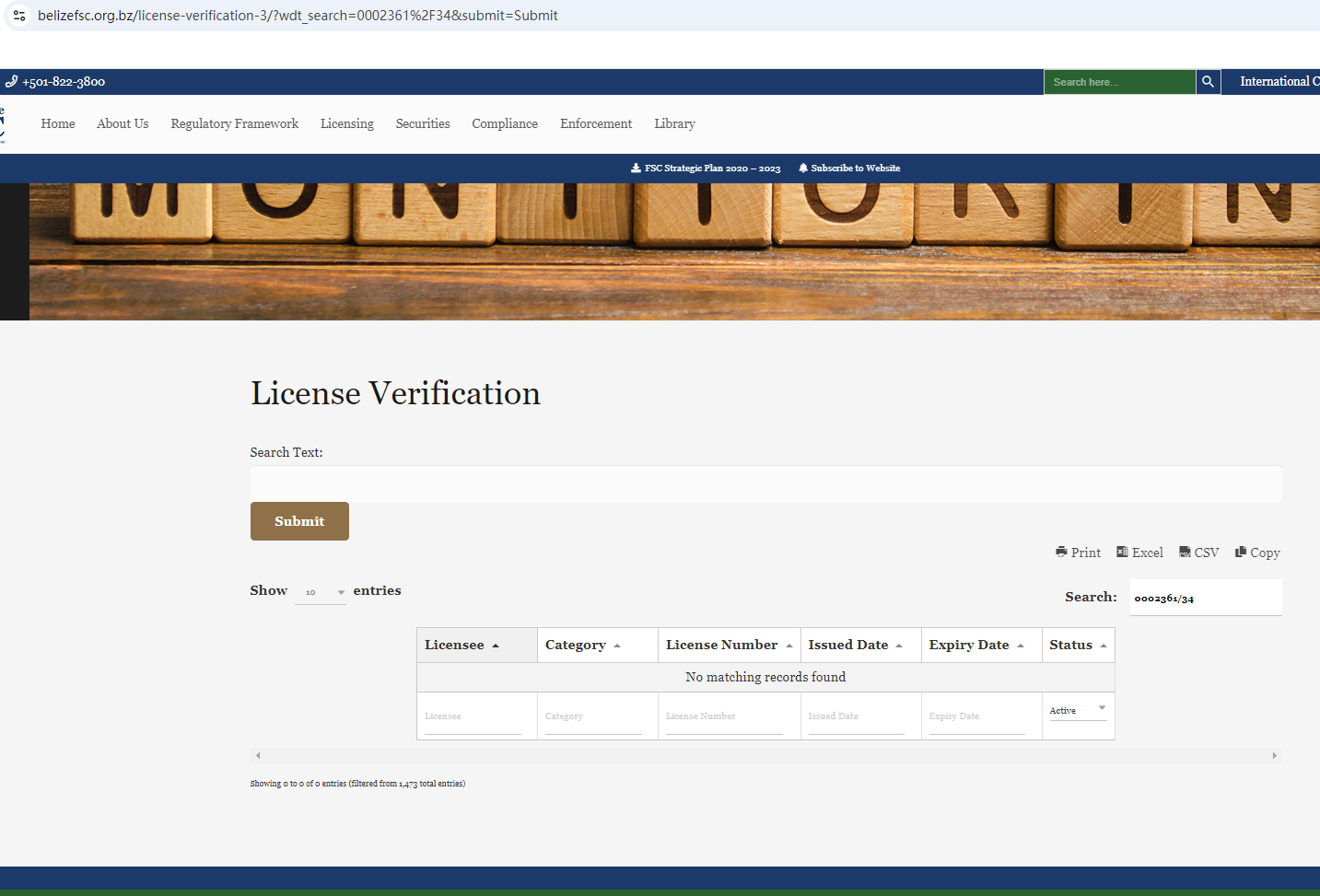Download FSC Strategic Plan 2020–2023
This screenshot has width=1320, height=896.
pyautogui.click(x=706, y=169)
